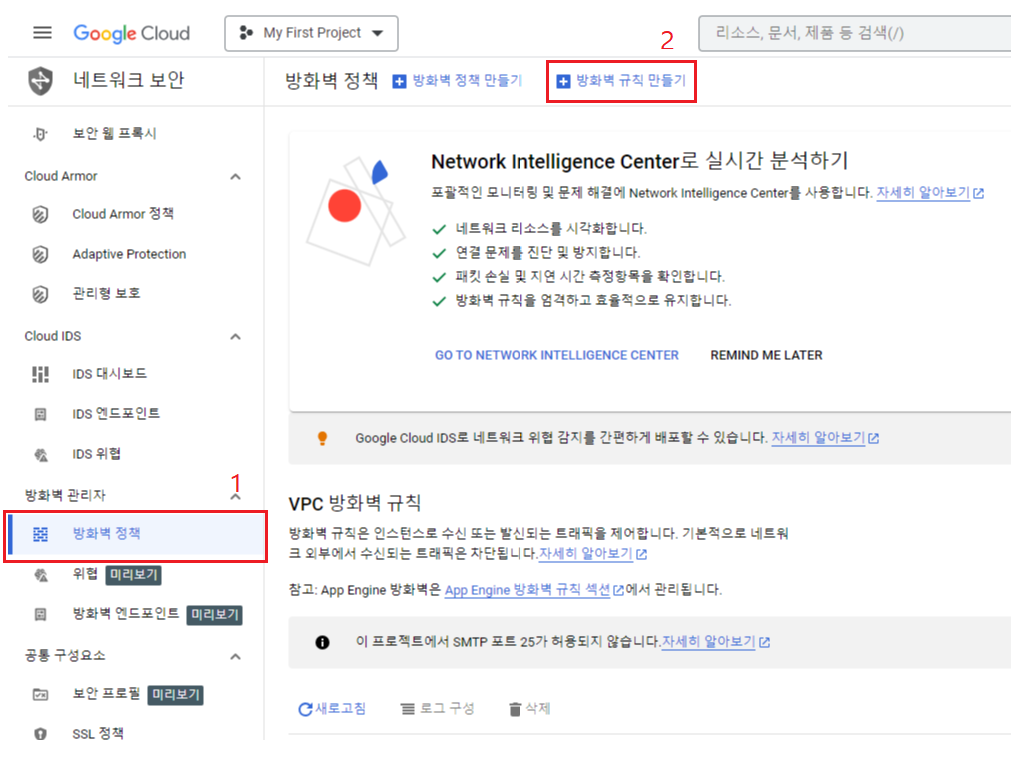Click the Cloud Armor 정책 shield icon
This screenshot has height=764, width=1029.
click(x=40, y=215)
